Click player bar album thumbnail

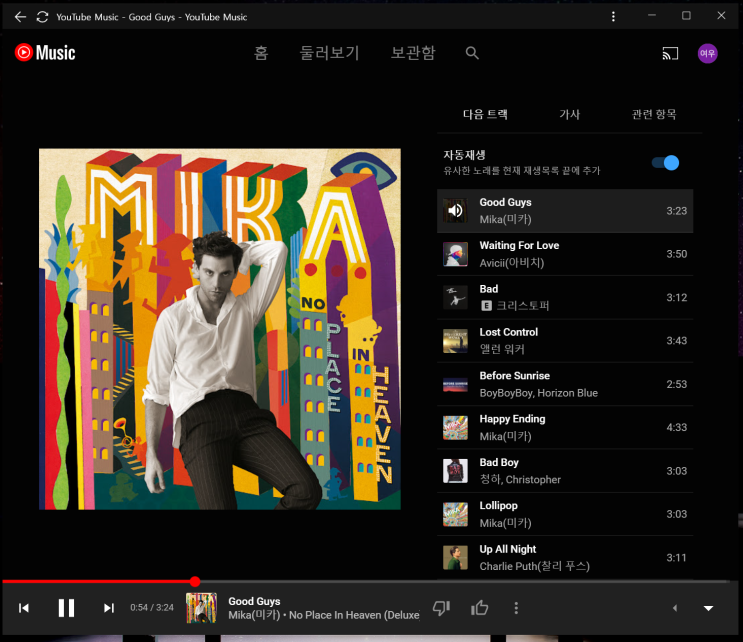tap(201, 608)
